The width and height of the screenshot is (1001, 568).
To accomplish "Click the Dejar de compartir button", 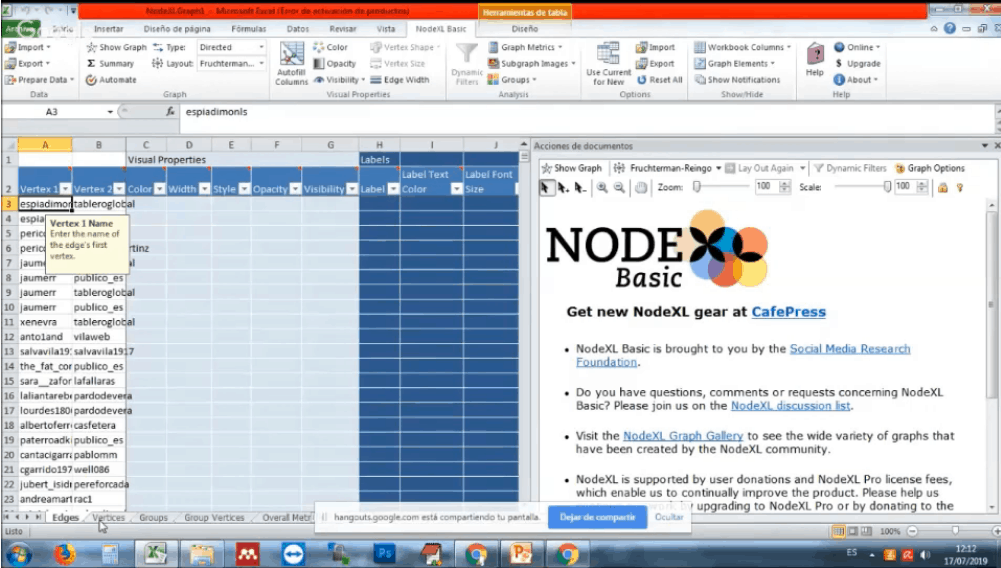I will click(598, 517).
